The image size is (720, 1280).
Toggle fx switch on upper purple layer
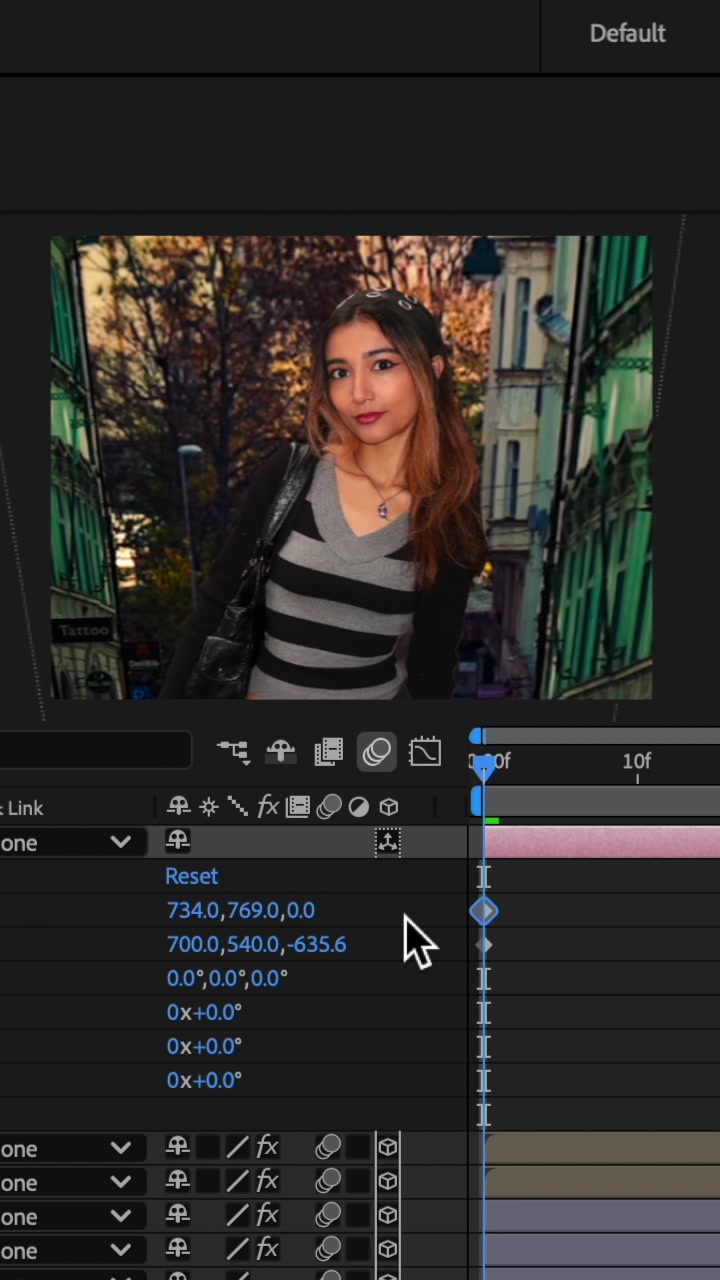tap(267, 1215)
